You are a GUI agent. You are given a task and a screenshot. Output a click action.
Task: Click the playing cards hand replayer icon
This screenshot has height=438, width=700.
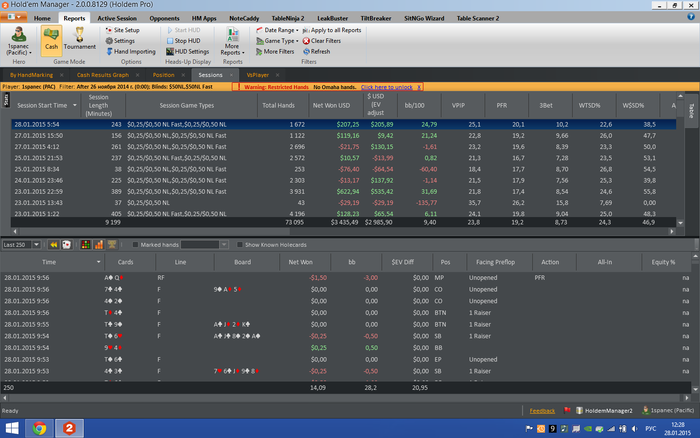point(67,245)
